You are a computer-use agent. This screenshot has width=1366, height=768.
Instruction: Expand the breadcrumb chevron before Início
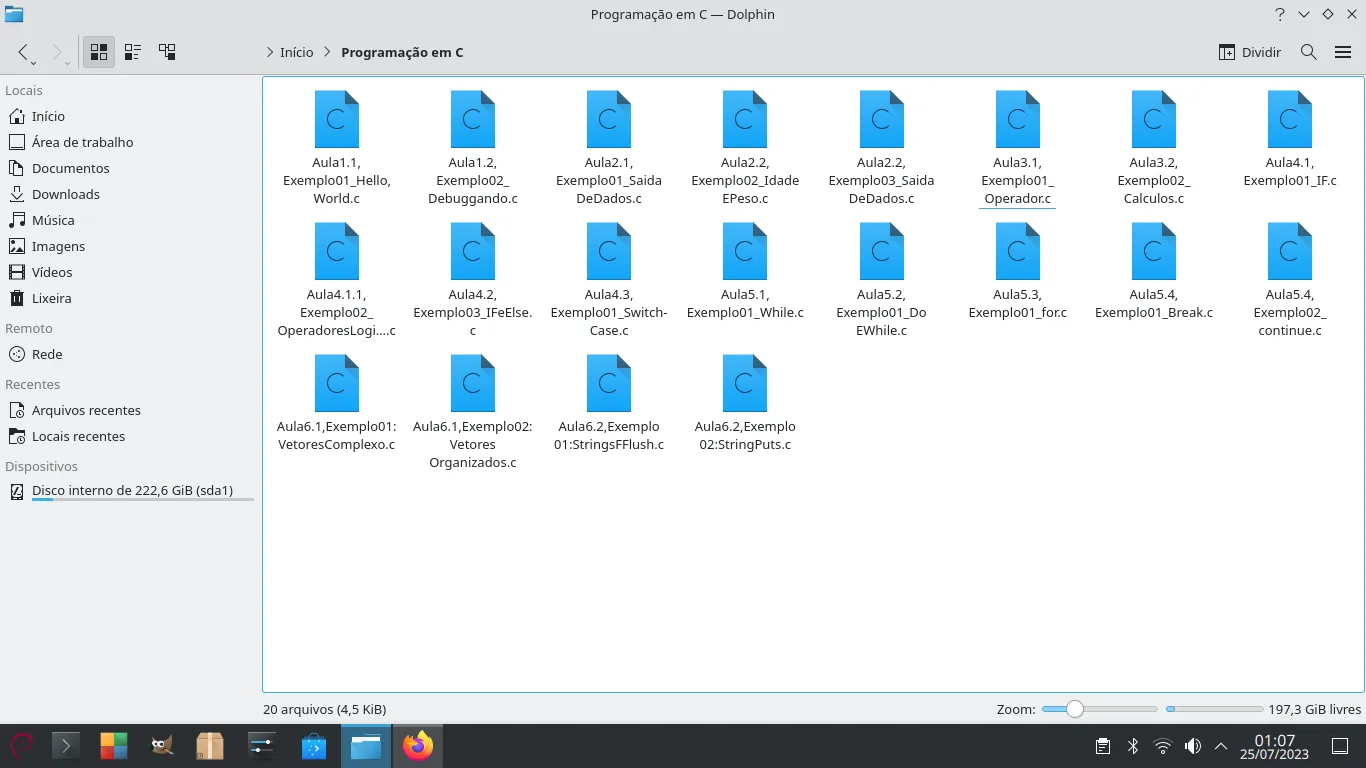270,52
